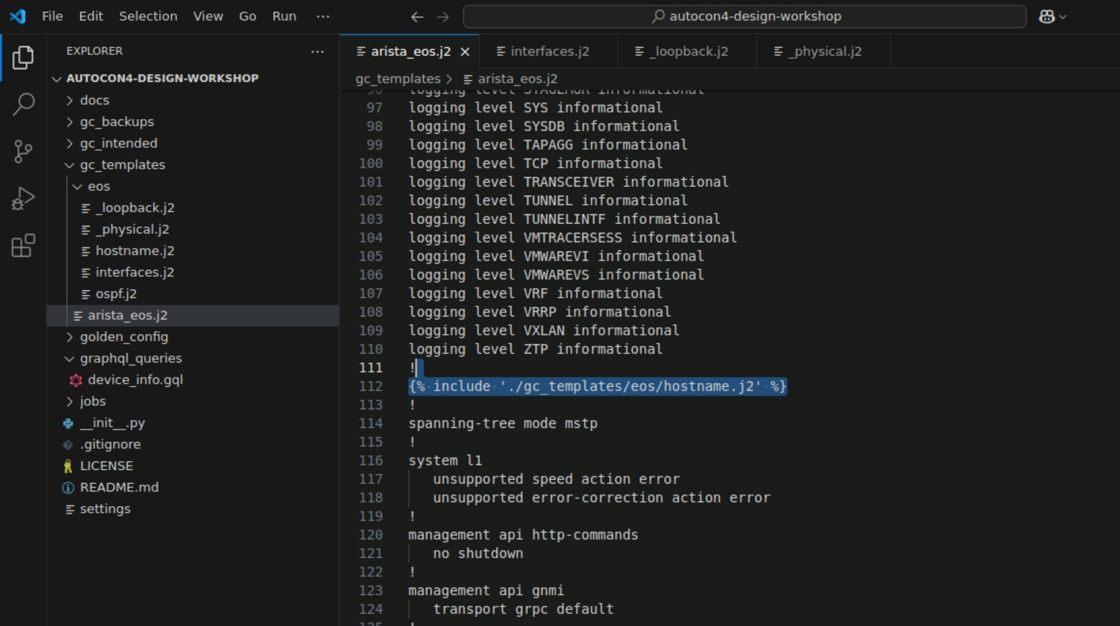Open the LICENSE file
The height and width of the screenshot is (626, 1120).
[193, 465]
